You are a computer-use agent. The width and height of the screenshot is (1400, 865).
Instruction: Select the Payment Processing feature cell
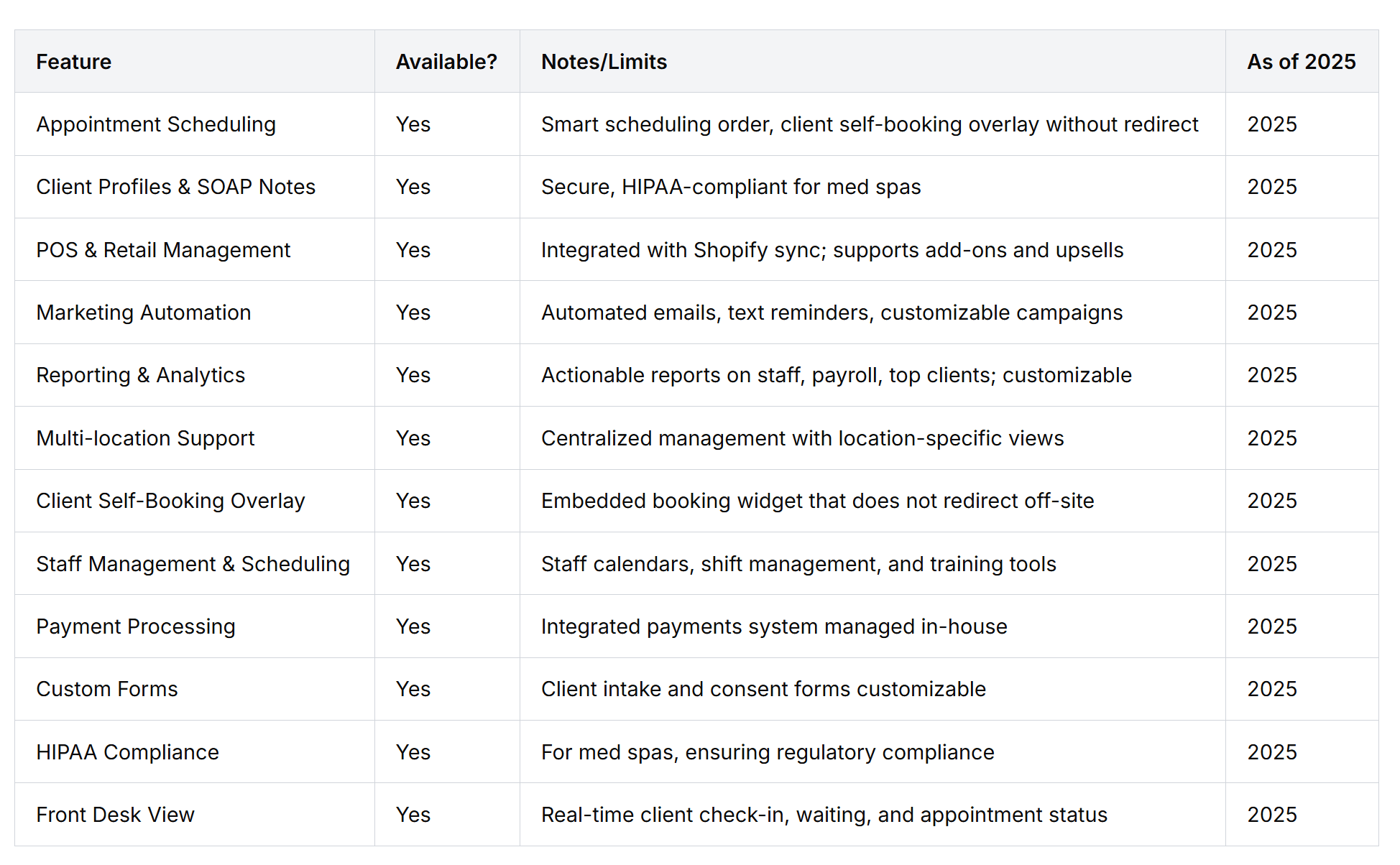(136, 626)
